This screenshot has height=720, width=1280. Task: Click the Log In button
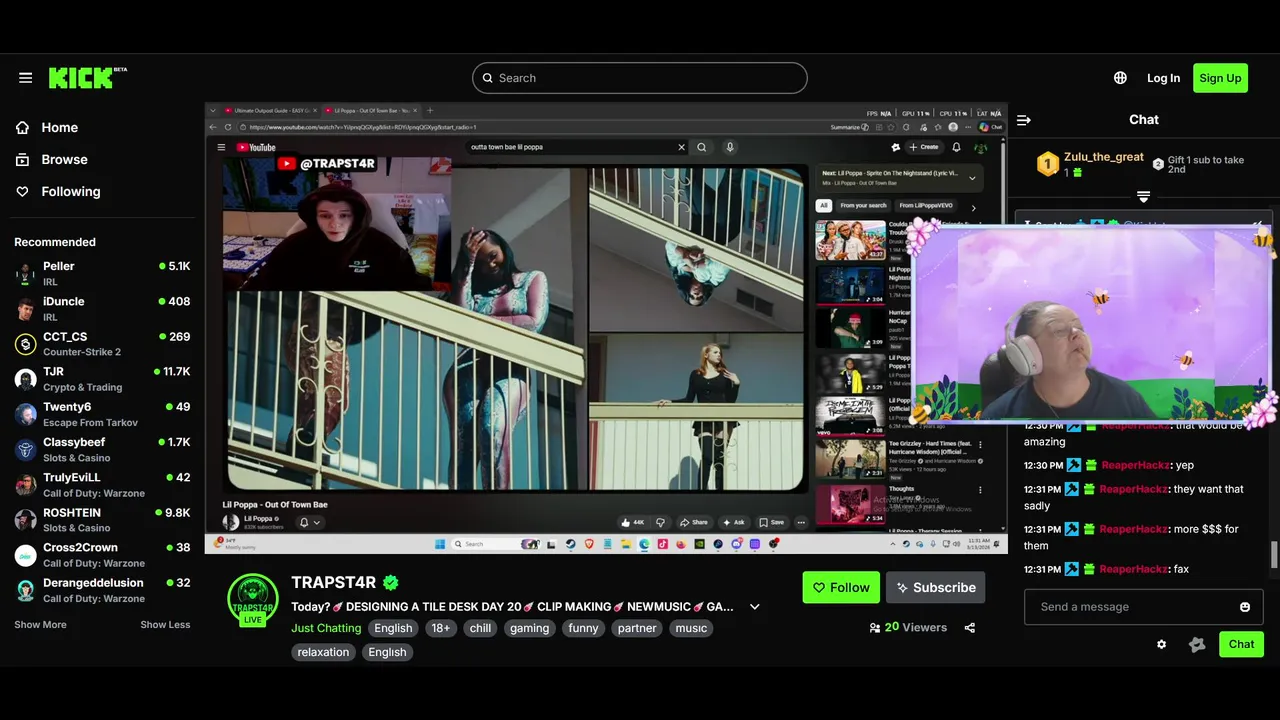(x=1163, y=78)
